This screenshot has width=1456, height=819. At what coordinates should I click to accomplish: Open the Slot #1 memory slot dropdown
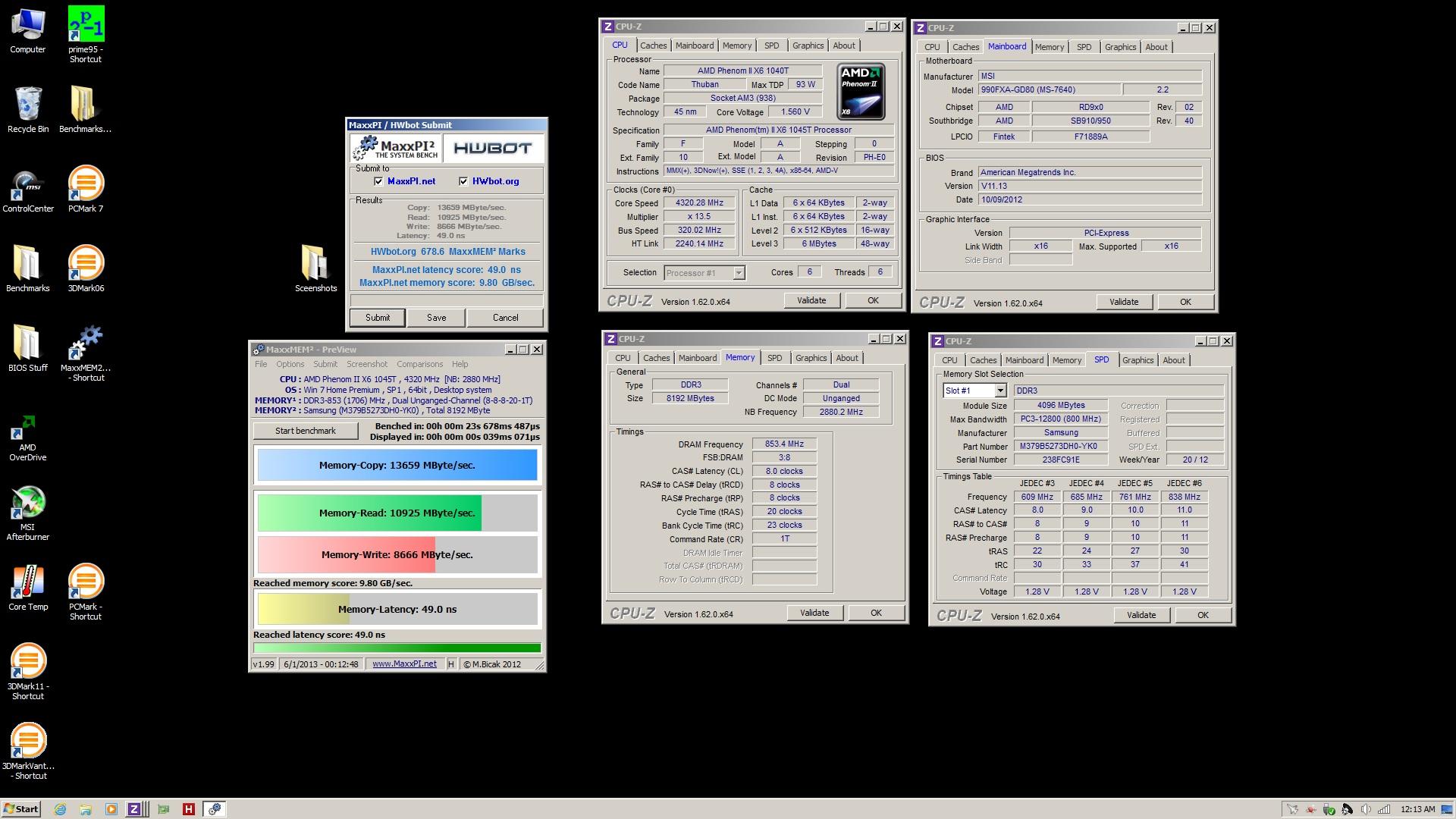974,391
